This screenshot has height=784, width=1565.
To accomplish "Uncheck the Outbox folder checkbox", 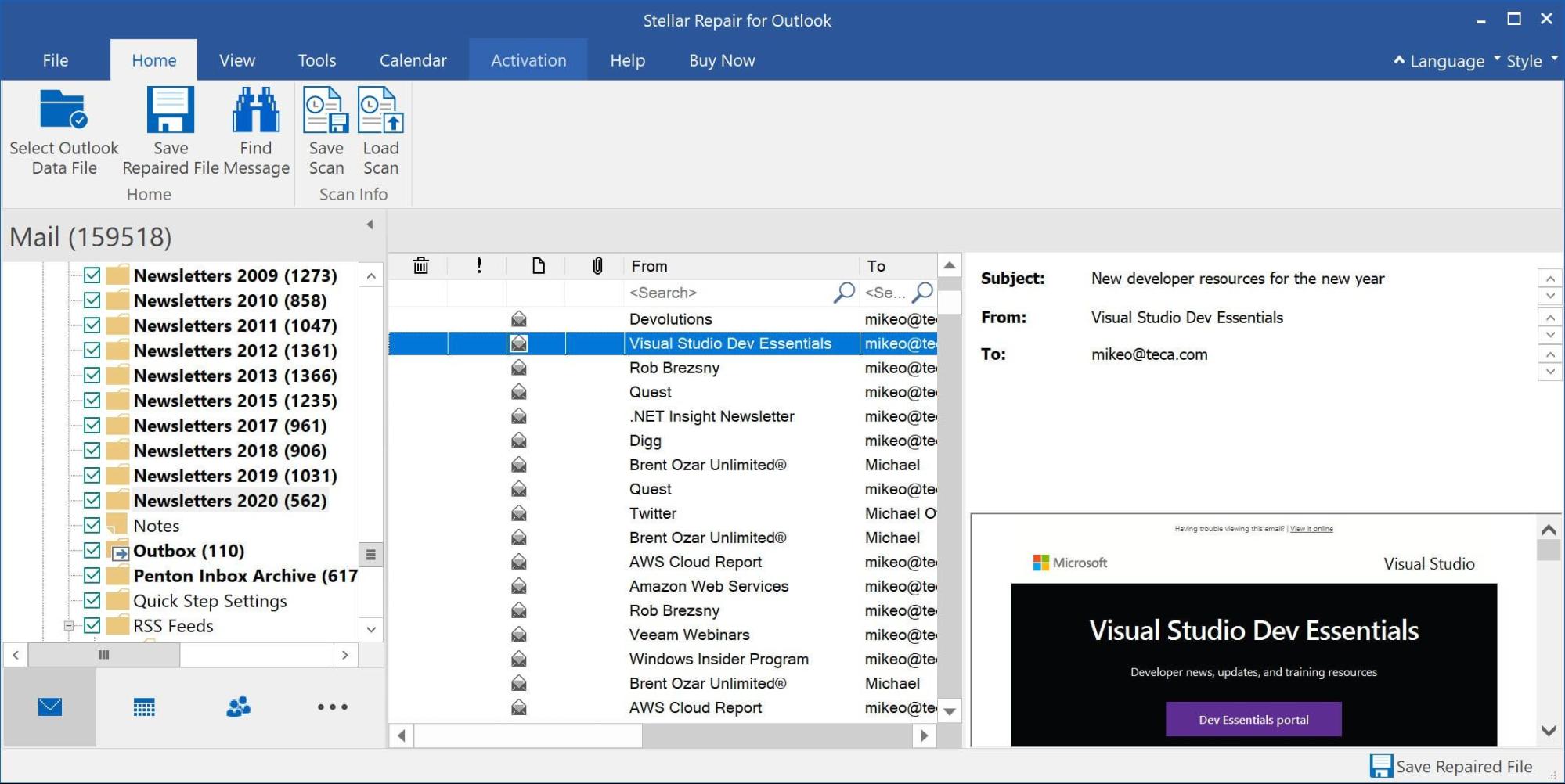I will pyautogui.click(x=92, y=551).
